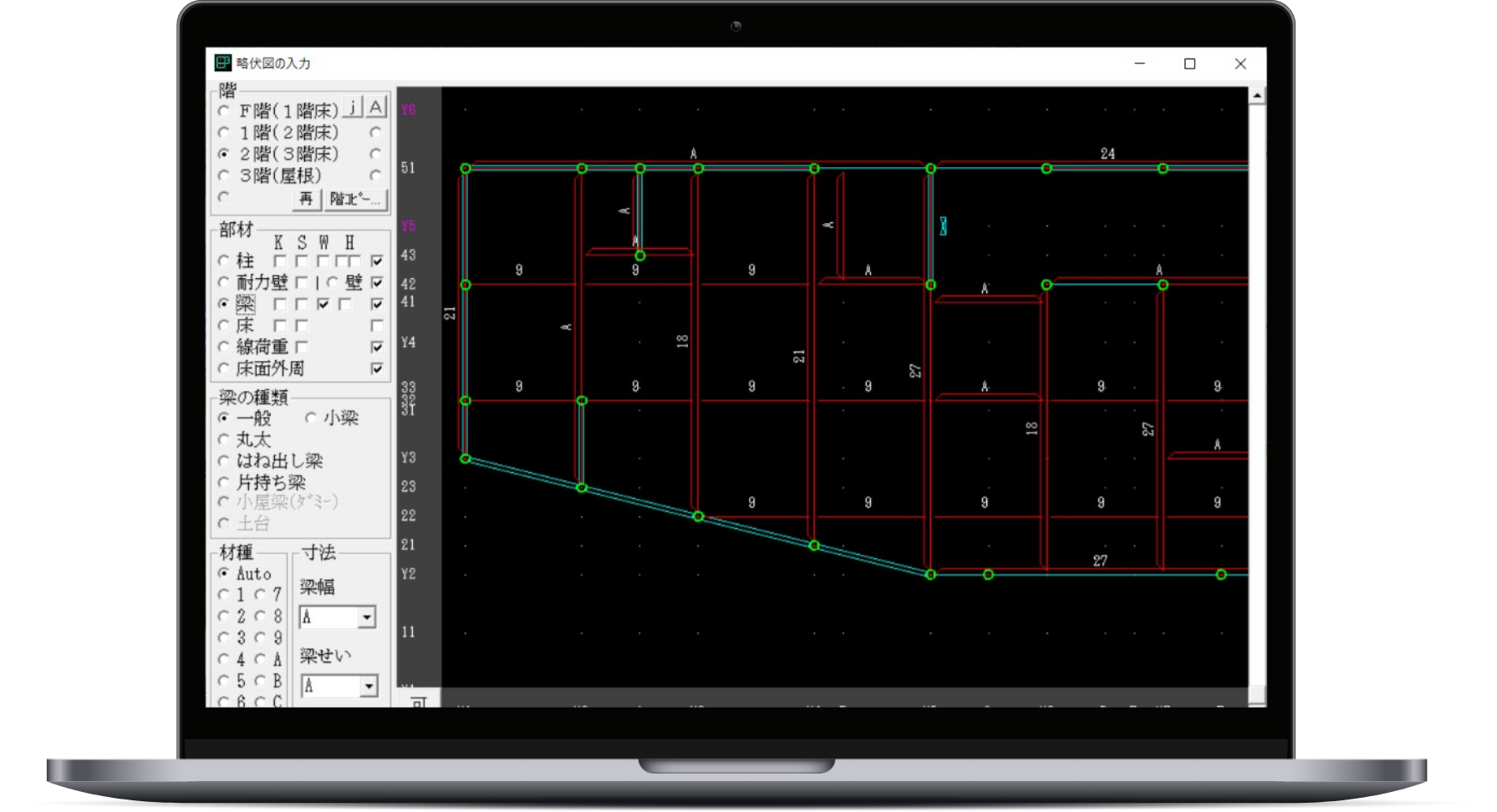Toggle the S checkbox in 梁 row
The height and width of the screenshot is (812, 1497).
[302, 304]
